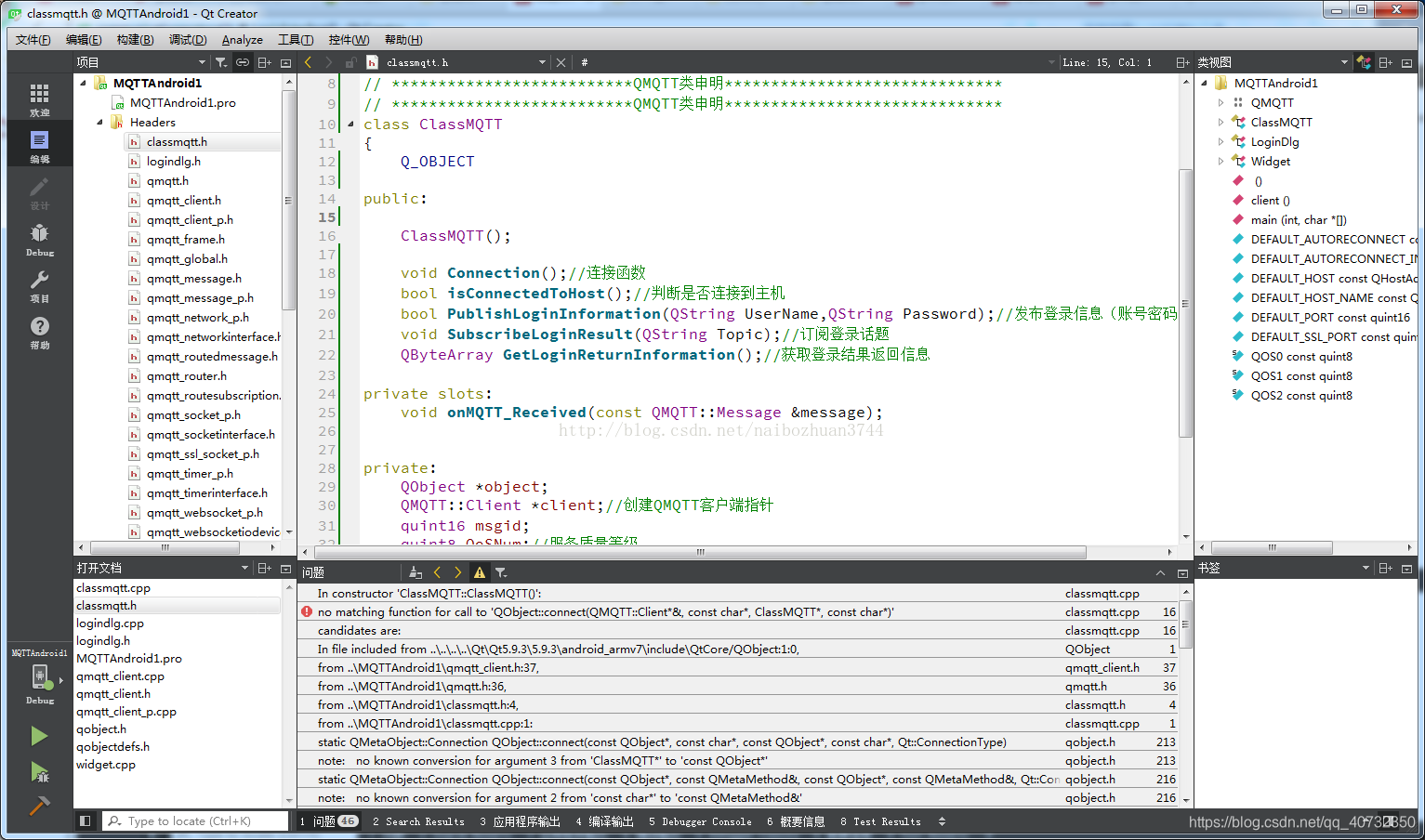Switch to Test Results output pane
The width and height of the screenshot is (1425, 840).
[x=880, y=821]
